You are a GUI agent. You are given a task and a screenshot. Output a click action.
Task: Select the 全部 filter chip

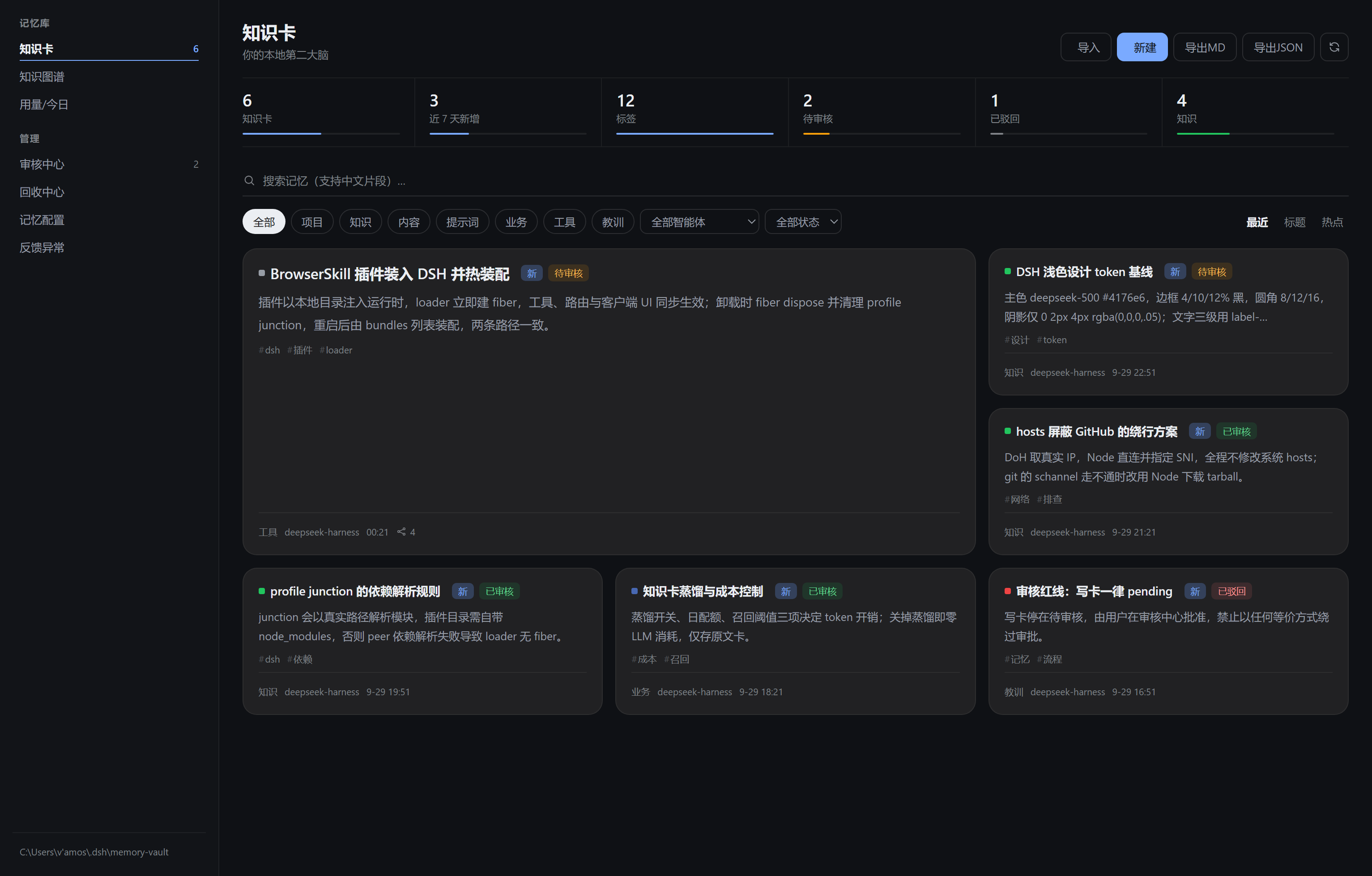264,221
